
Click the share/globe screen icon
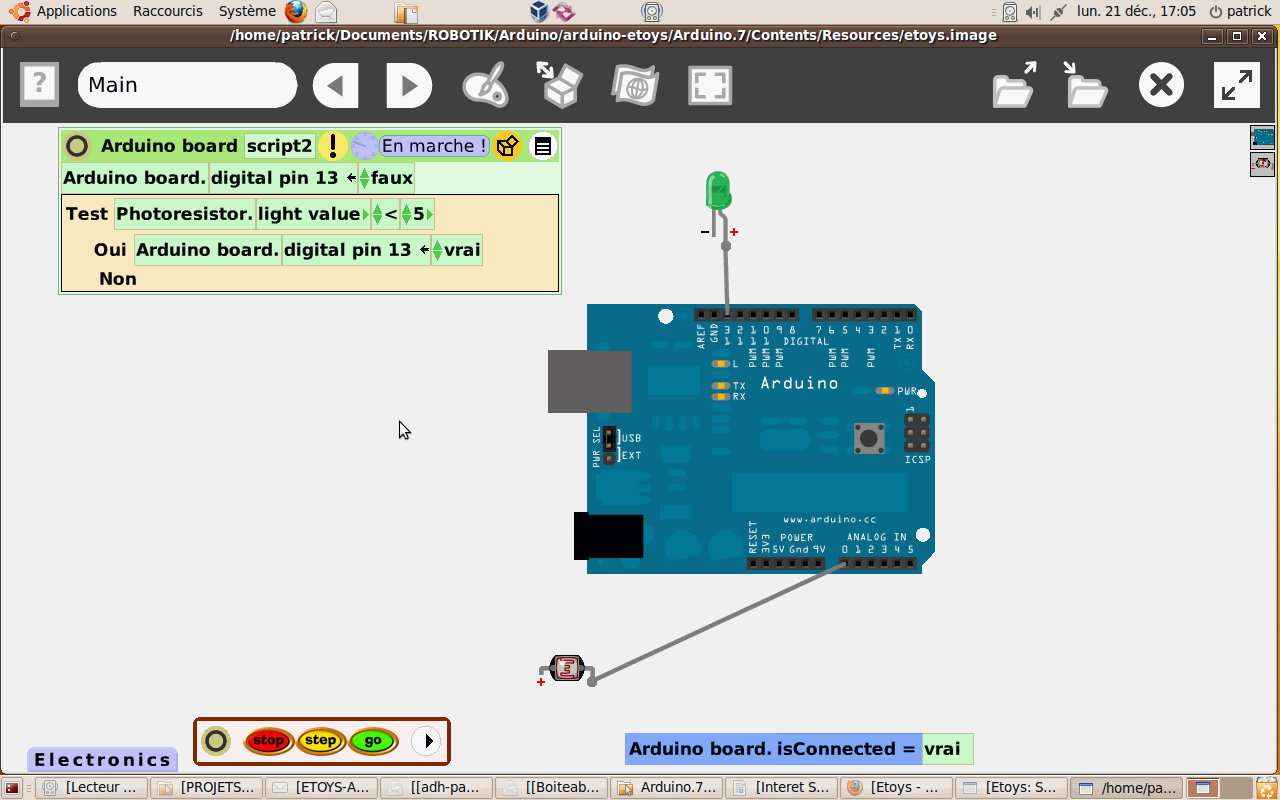tap(635, 85)
